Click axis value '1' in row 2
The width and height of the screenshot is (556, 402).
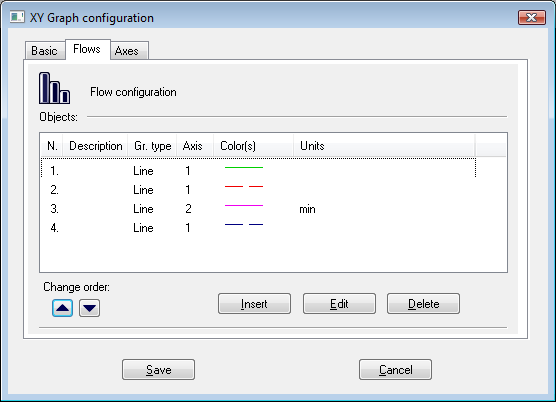(188, 190)
